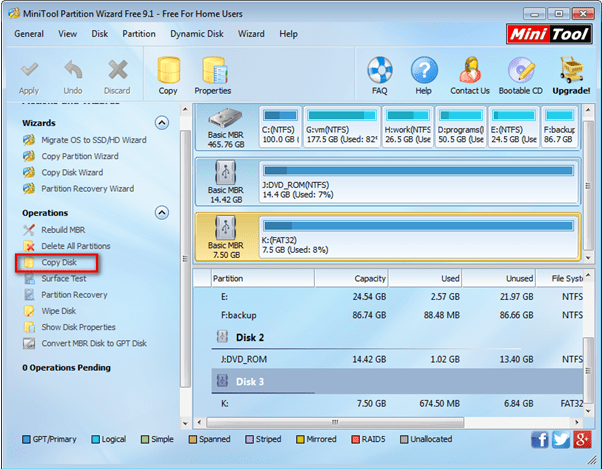Click the Apply checkmark toolbar button
602x469 pixels.
coord(29,78)
